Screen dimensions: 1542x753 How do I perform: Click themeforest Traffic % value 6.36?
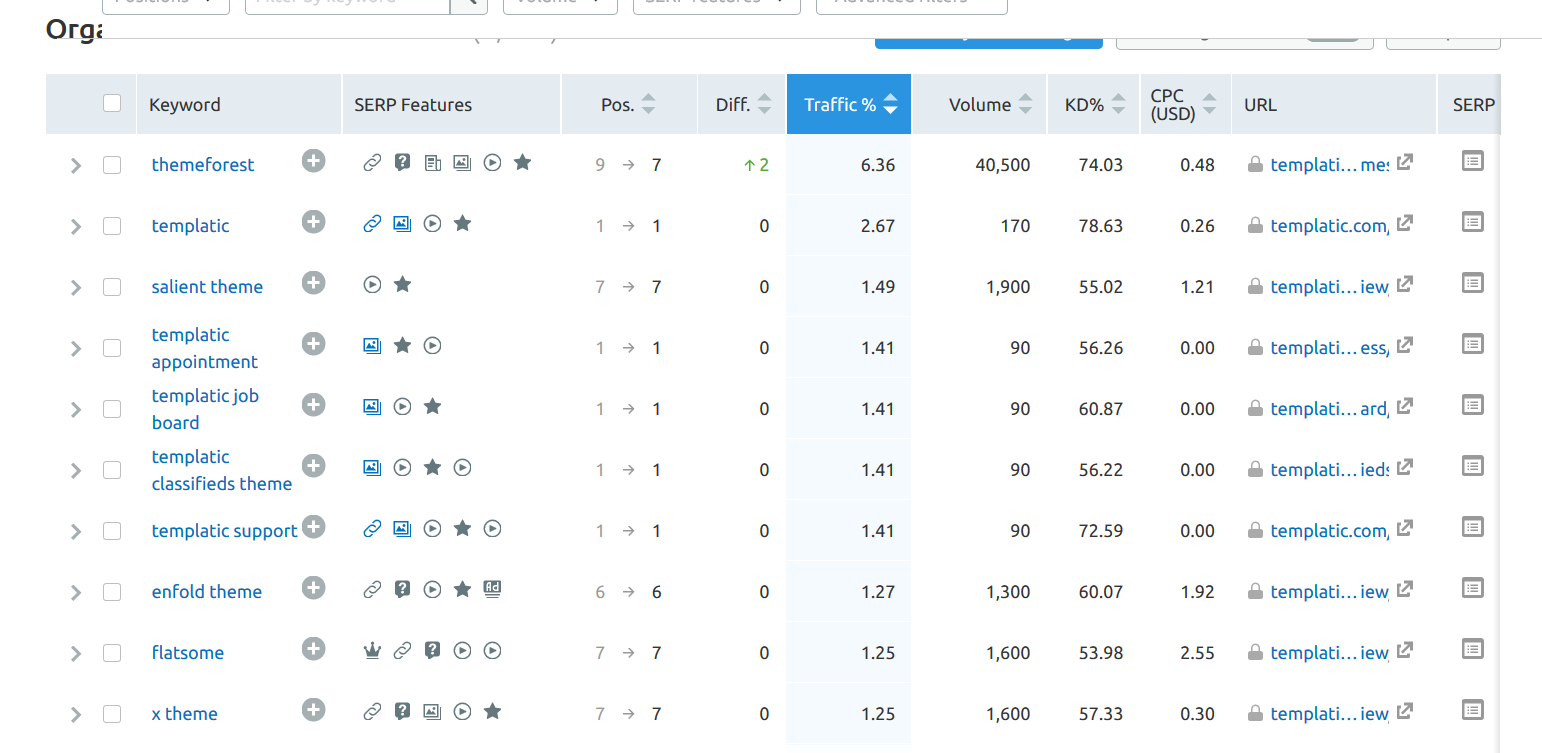click(878, 165)
